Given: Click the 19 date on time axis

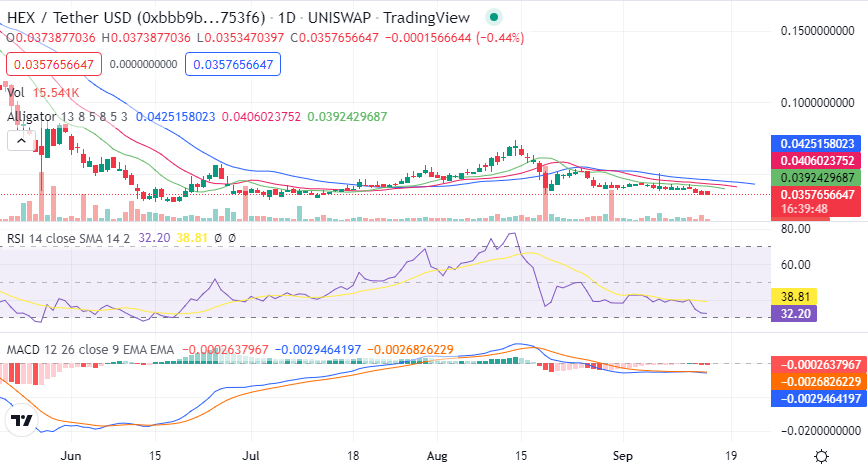Looking at the screenshot, I should coord(731,456).
